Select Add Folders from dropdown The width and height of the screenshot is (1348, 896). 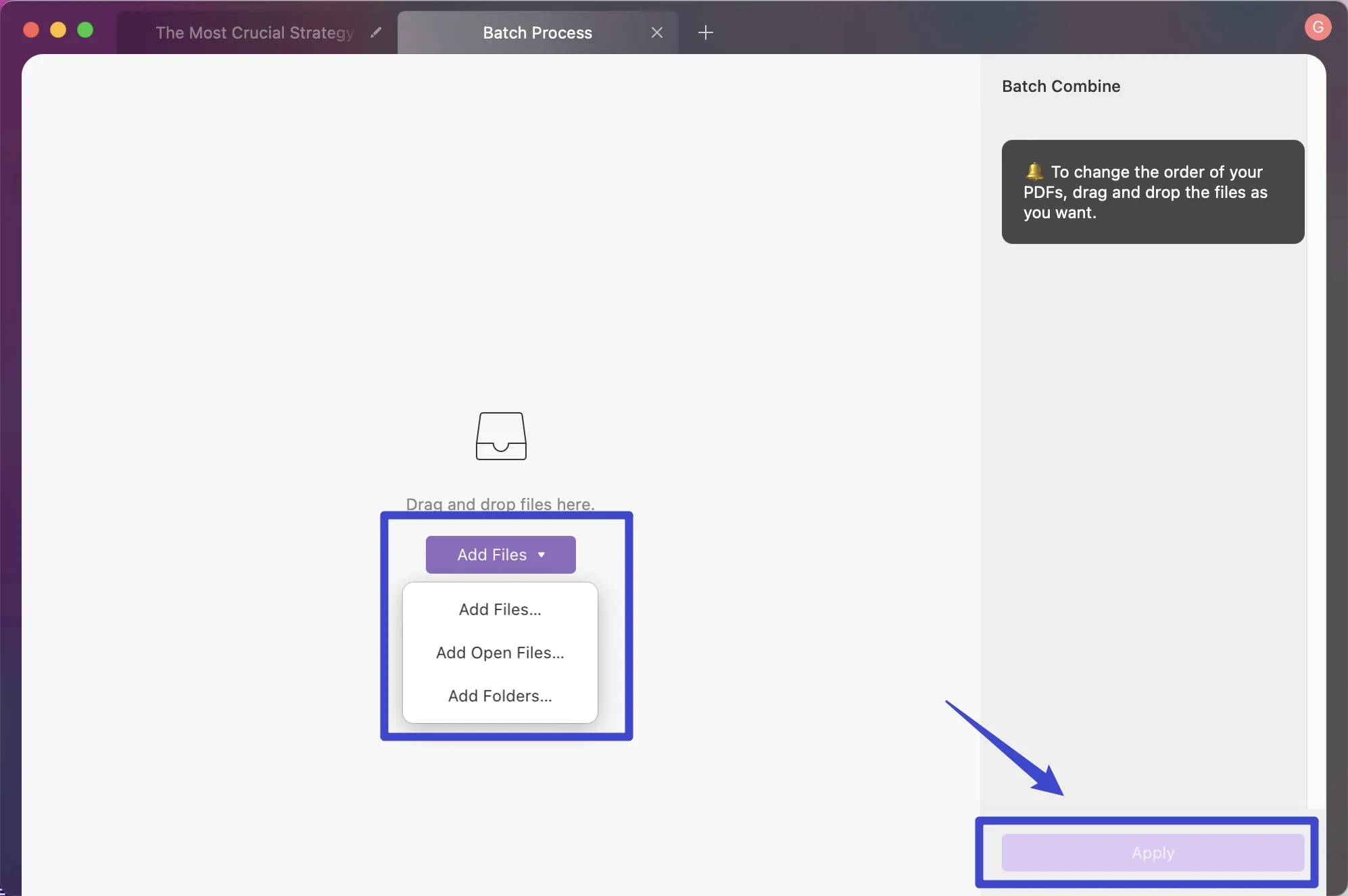coord(499,695)
